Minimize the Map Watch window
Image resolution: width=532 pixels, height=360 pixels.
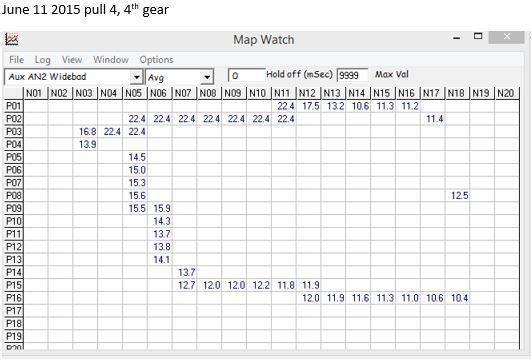pos(457,38)
